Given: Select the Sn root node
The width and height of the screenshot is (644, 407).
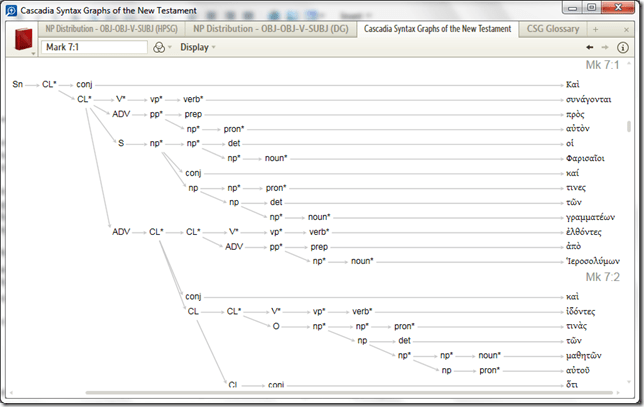Looking at the screenshot, I should pos(17,85).
